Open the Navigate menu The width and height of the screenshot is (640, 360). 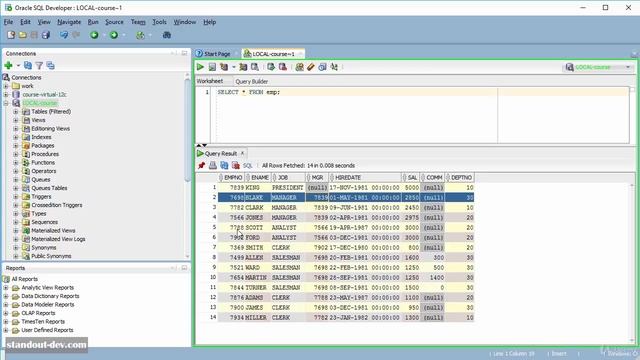tap(69, 22)
